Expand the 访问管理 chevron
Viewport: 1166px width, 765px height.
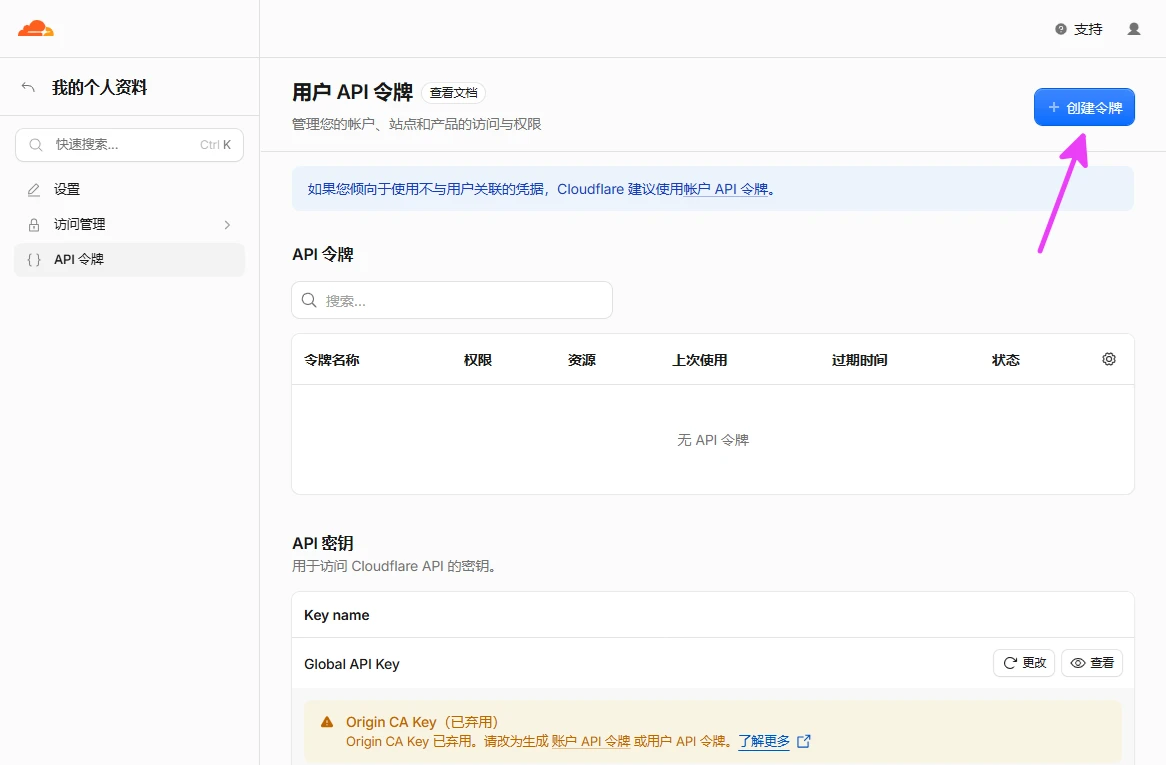227,225
